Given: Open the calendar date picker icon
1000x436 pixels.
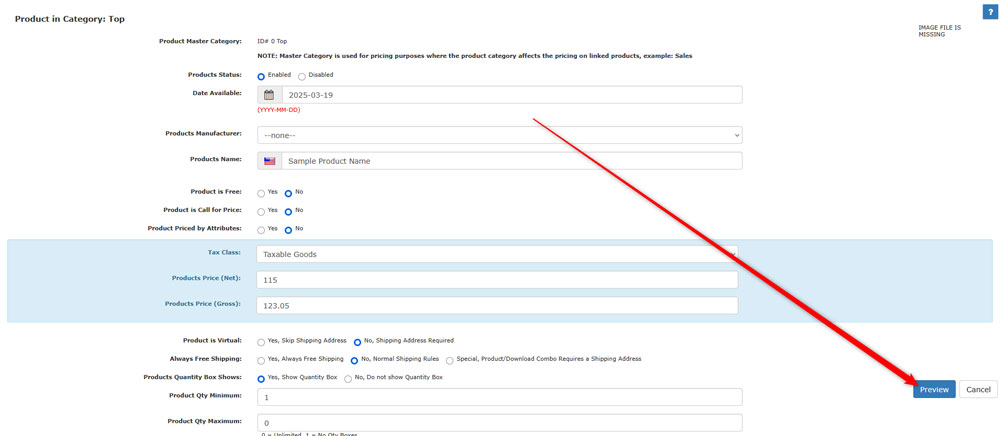Looking at the screenshot, I should [269, 95].
